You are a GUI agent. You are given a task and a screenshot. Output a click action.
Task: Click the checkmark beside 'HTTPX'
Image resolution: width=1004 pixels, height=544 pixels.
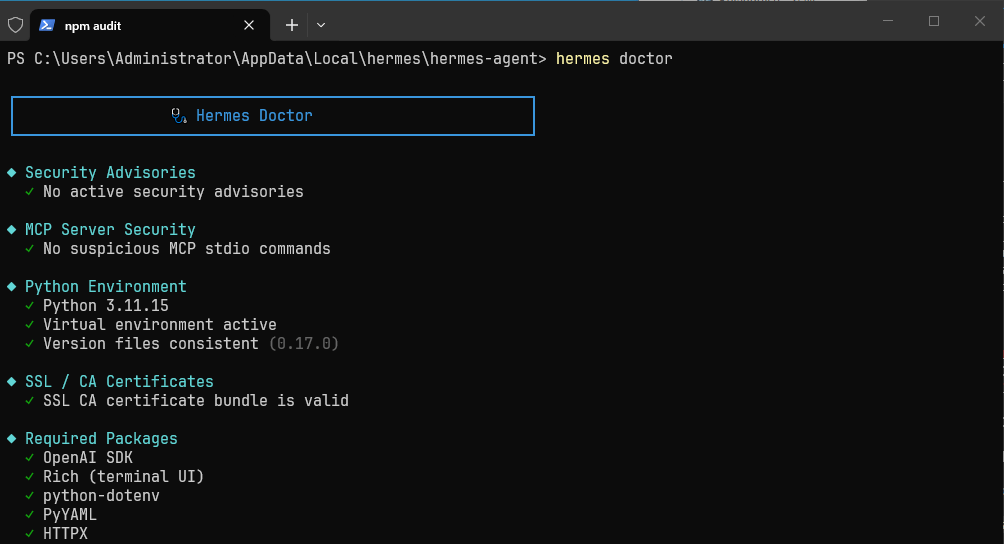tap(29, 534)
